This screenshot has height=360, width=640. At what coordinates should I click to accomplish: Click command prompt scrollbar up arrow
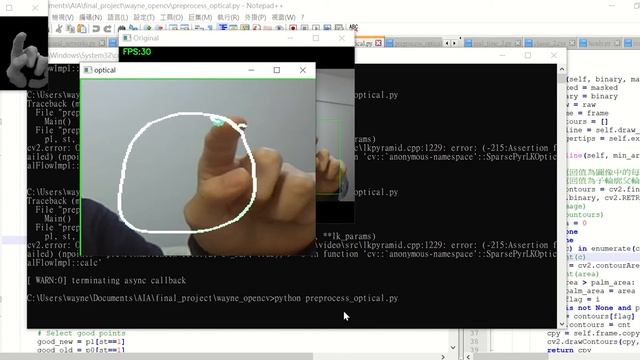pyautogui.click(x=562, y=69)
